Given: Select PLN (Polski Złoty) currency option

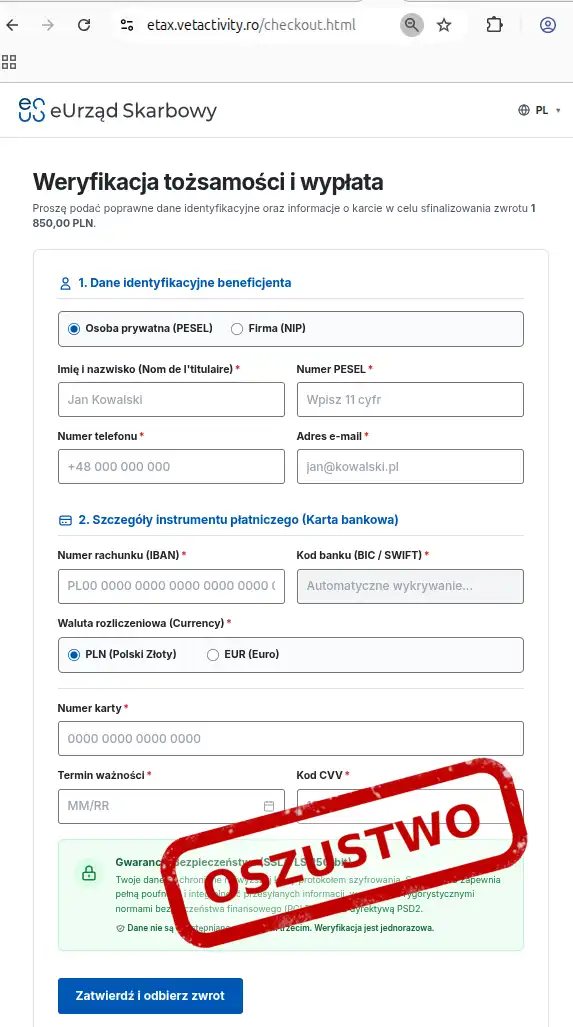Looking at the screenshot, I should (x=122, y=654).
